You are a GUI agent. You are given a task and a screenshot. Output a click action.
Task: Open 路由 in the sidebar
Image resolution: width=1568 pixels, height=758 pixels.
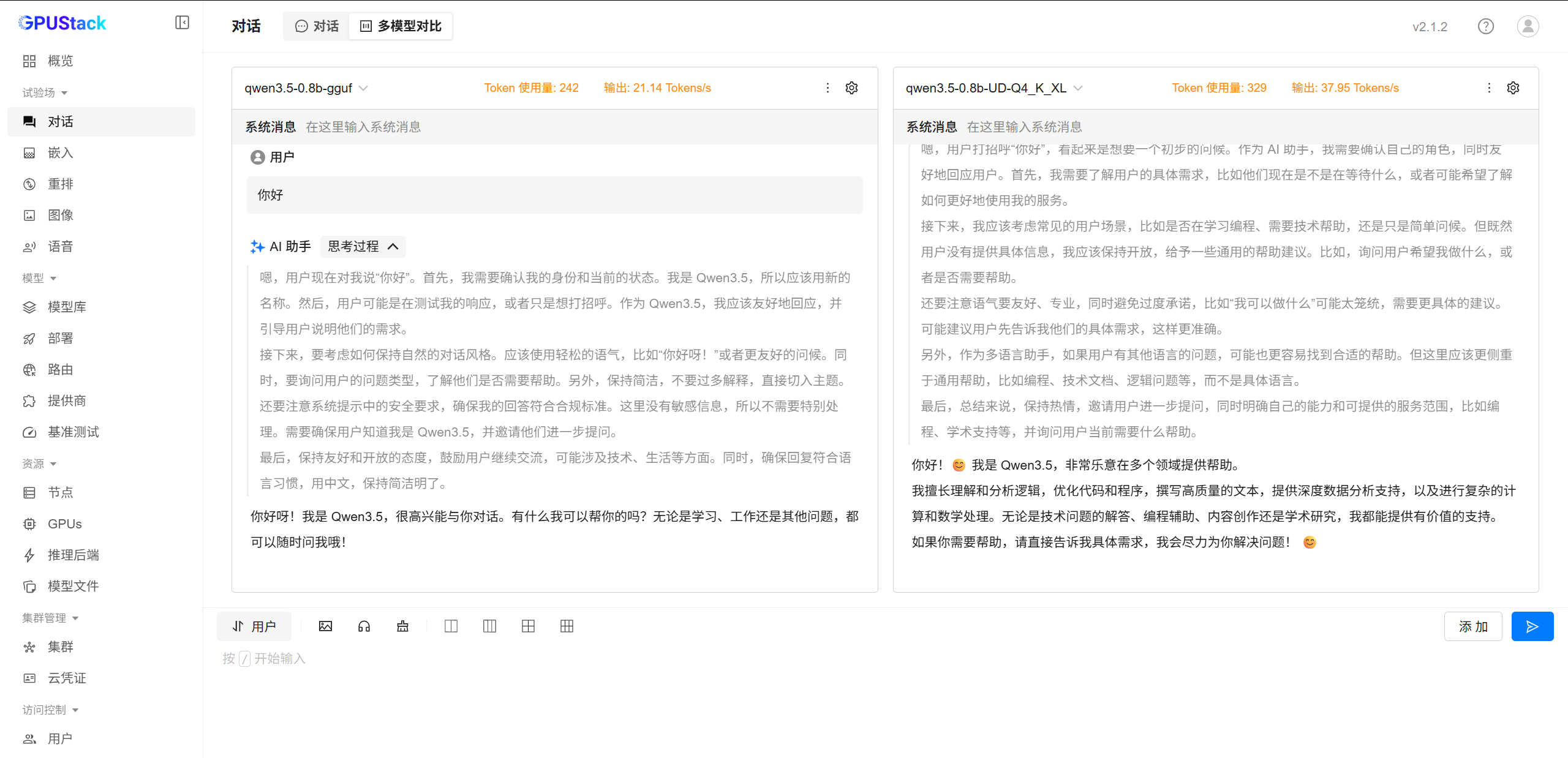tap(101, 369)
